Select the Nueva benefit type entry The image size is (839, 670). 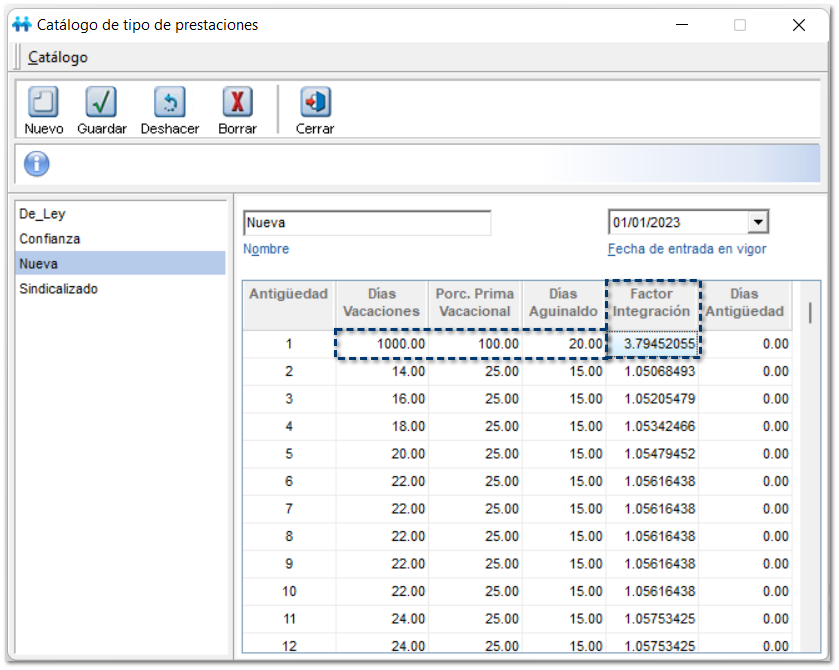tap(39, 264)
